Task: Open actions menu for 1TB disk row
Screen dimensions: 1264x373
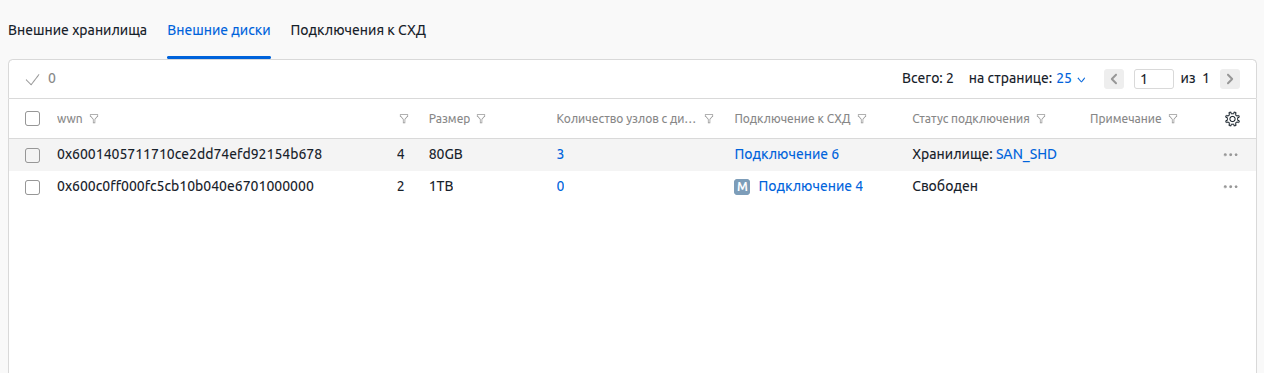Action: pyautogui.click(x=1231, y=187)
